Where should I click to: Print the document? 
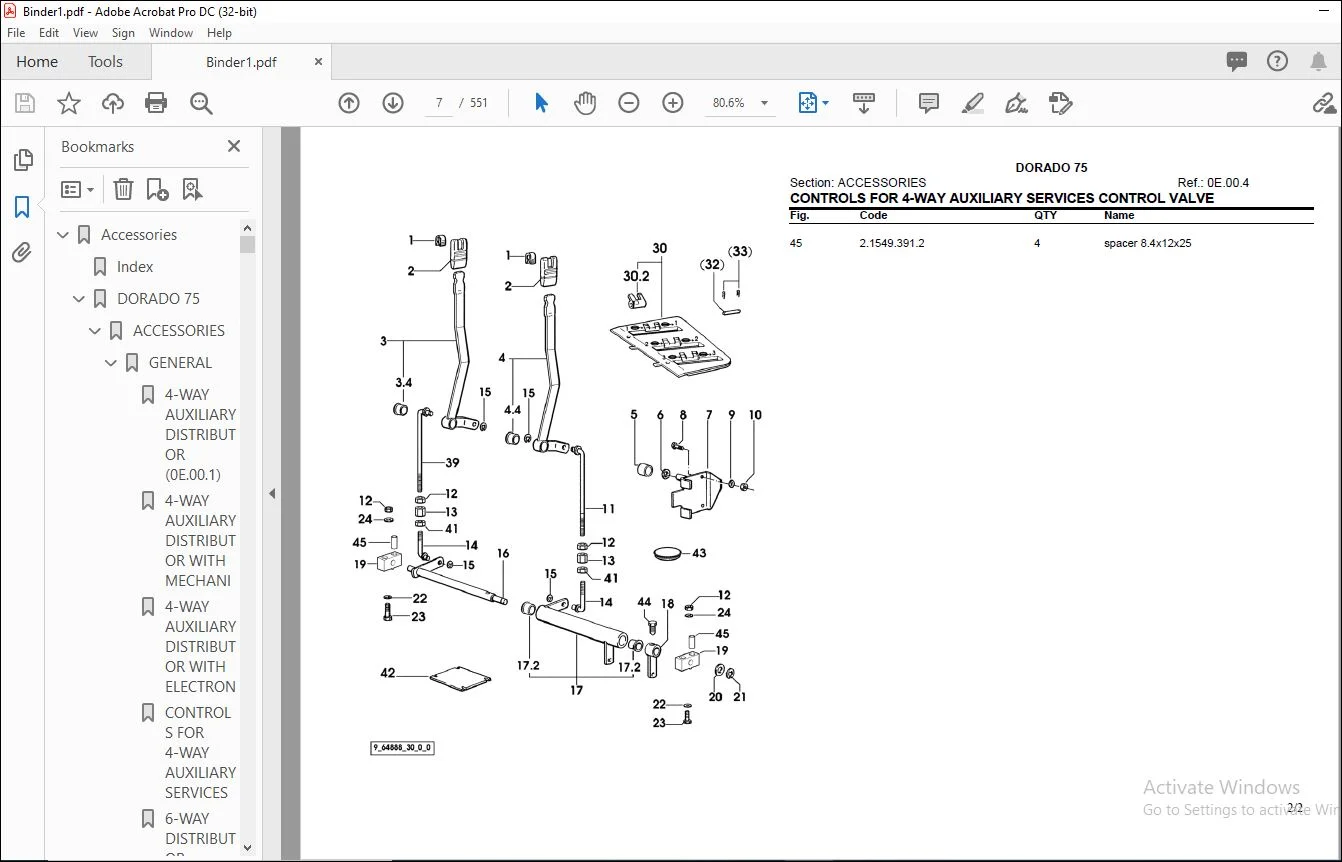(x=156, y=103)
